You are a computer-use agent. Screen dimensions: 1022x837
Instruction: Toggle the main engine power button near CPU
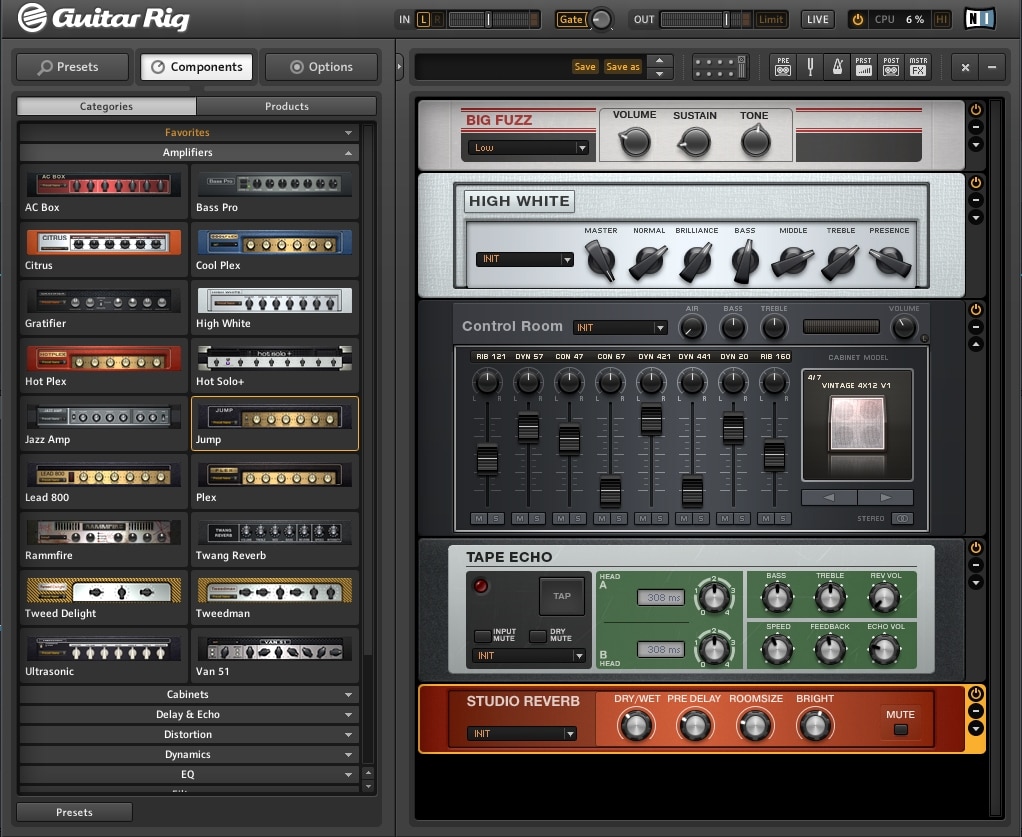(x=858, y=20)
